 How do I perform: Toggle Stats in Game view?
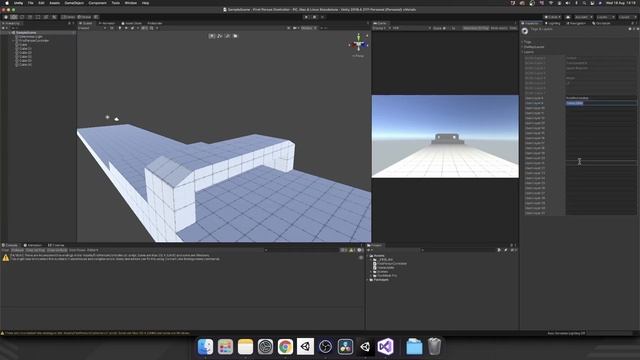[513, 28]
